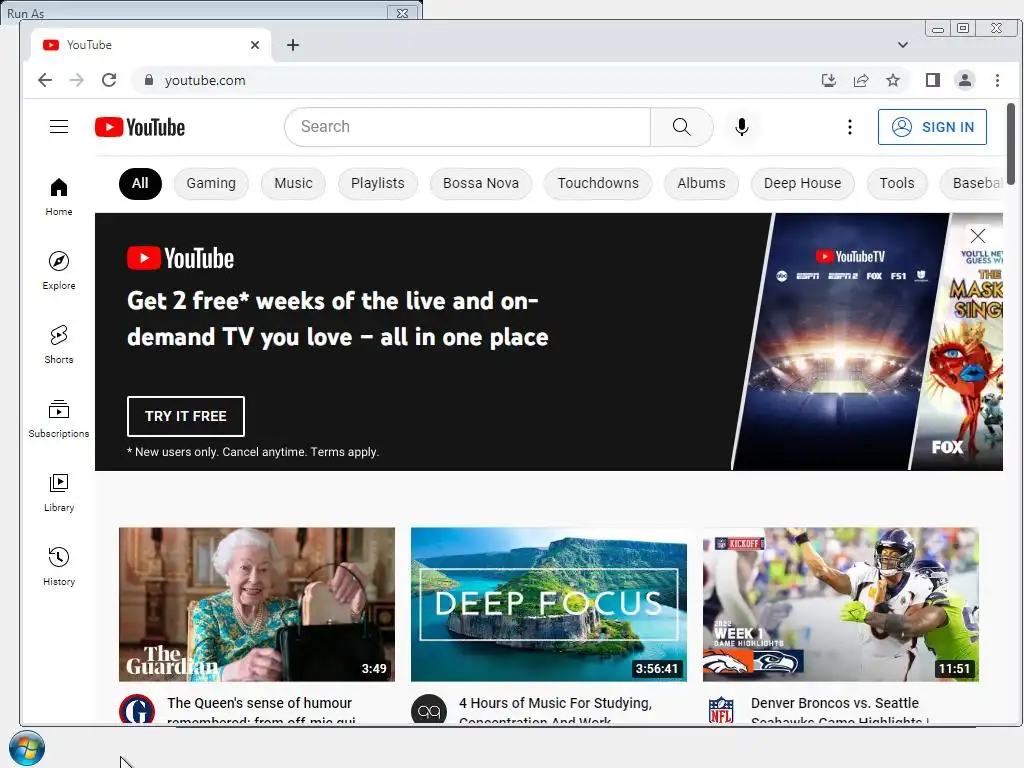View site info via lock icon
Viewport: 1024px width, 768px height.
(x=149, y=80)
